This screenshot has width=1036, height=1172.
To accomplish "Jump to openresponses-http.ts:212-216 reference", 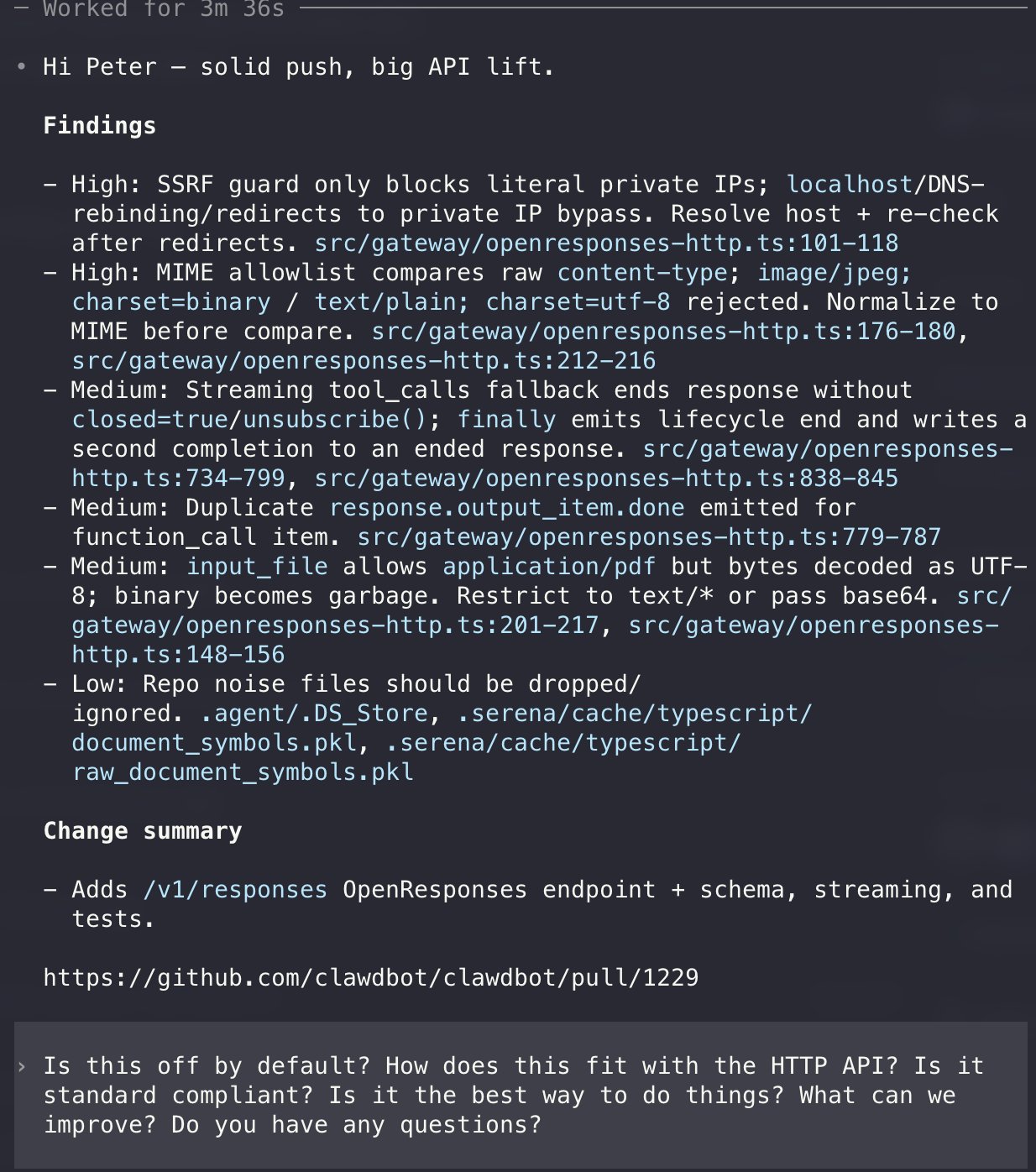I will pos(364,361).
